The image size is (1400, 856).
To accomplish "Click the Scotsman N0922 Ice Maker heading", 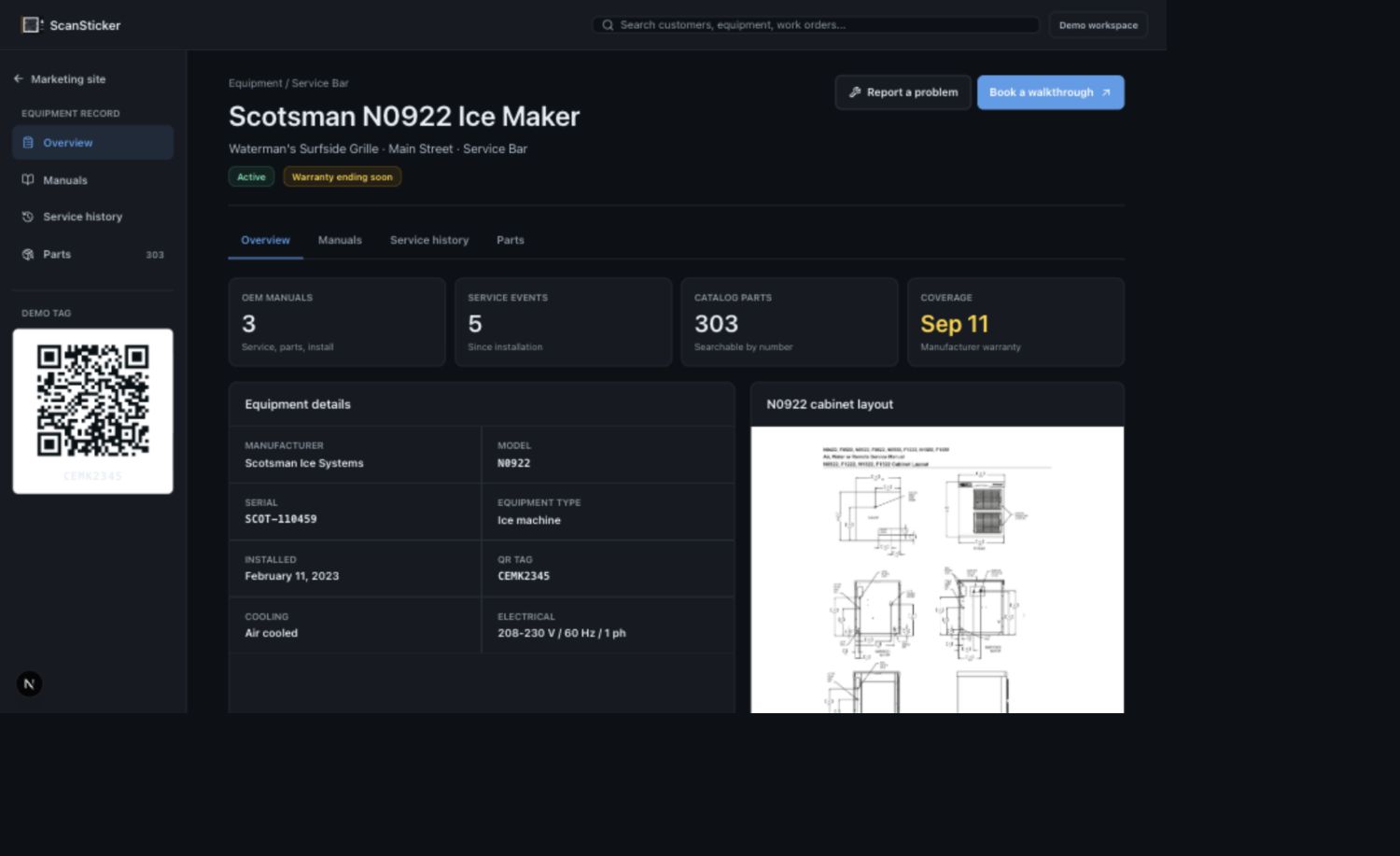I will 404,117.
